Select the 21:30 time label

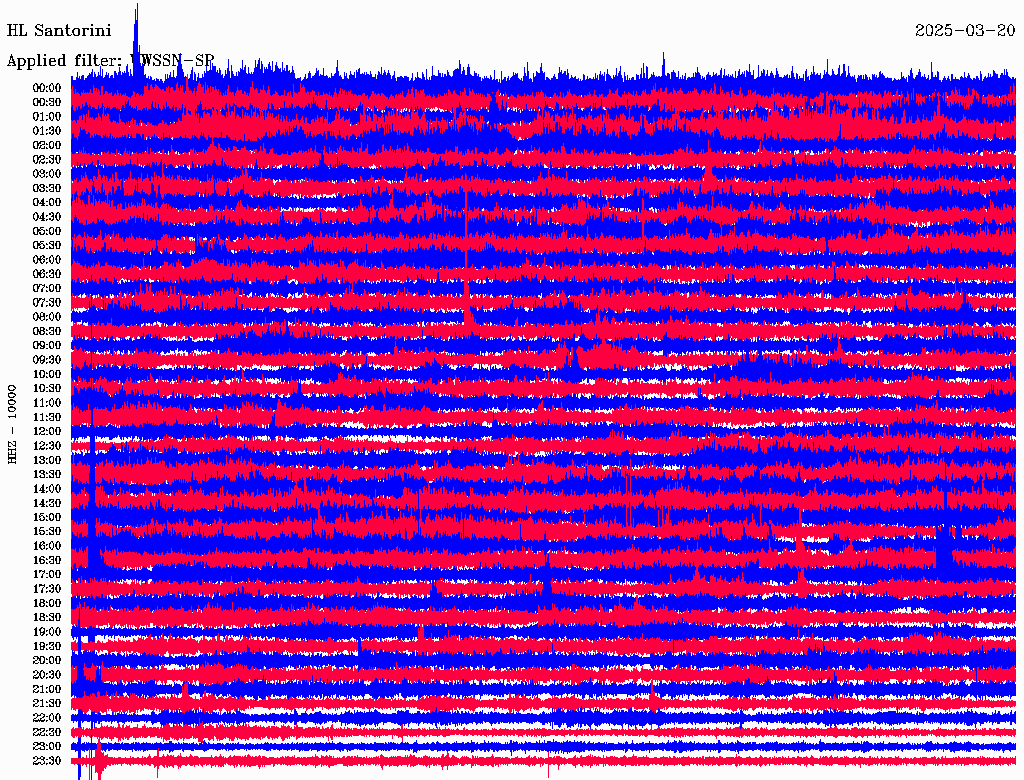click(47, 704)
